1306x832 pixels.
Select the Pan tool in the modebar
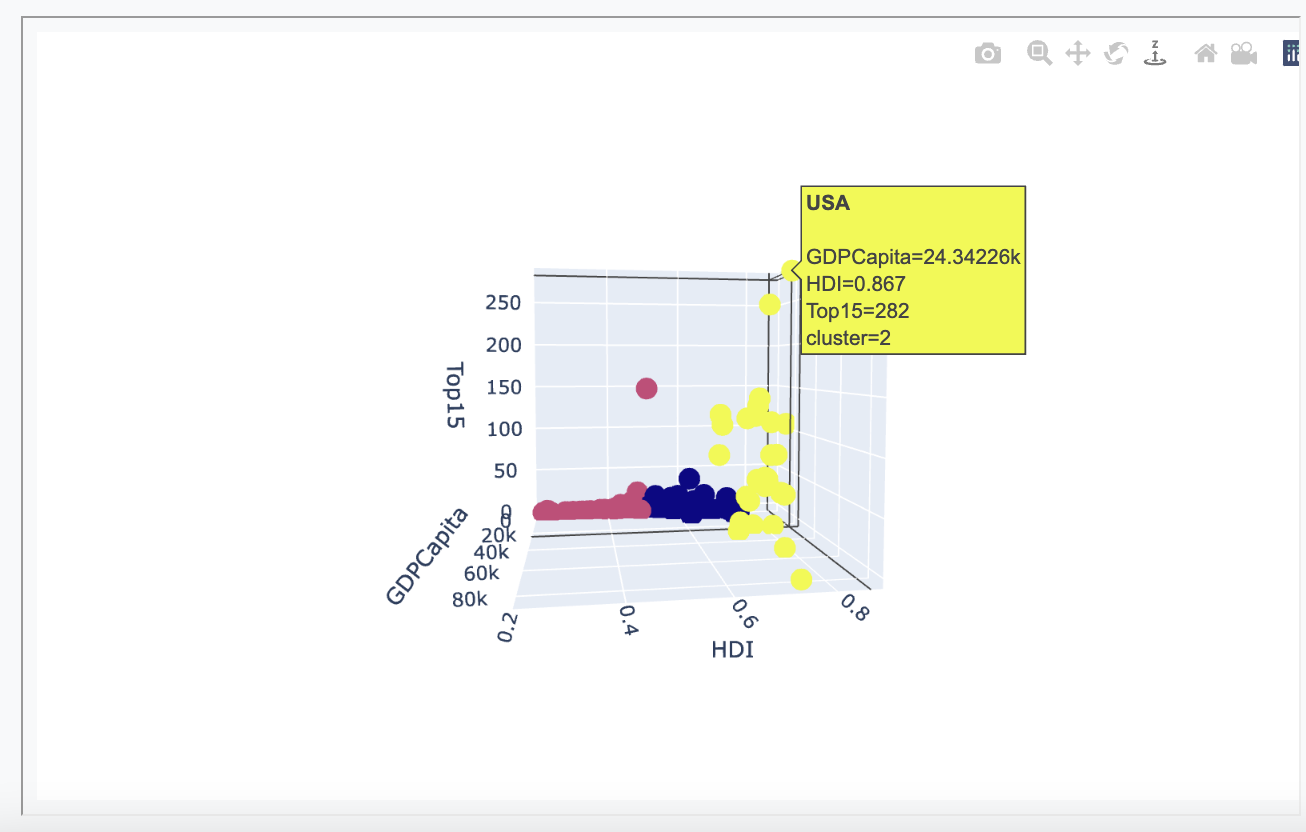point(1076,53)
